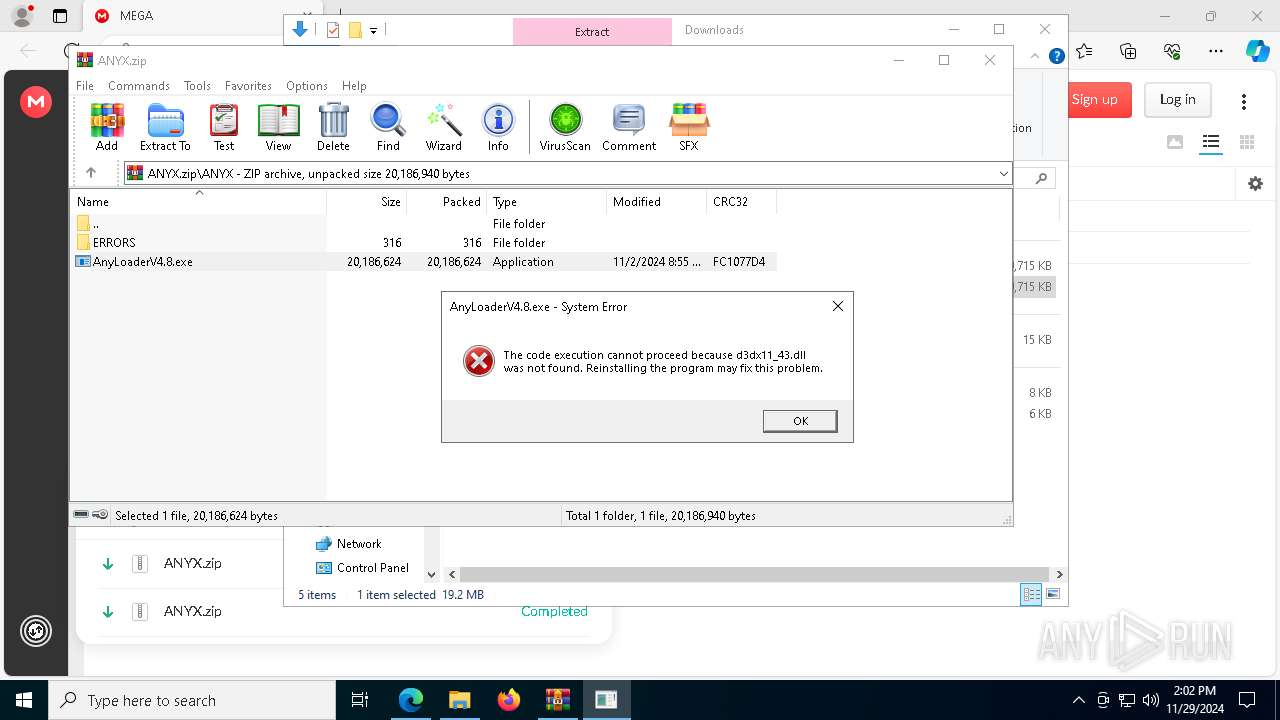
Task: Open the View toolbar icon
Action: (x=278, y=127)
